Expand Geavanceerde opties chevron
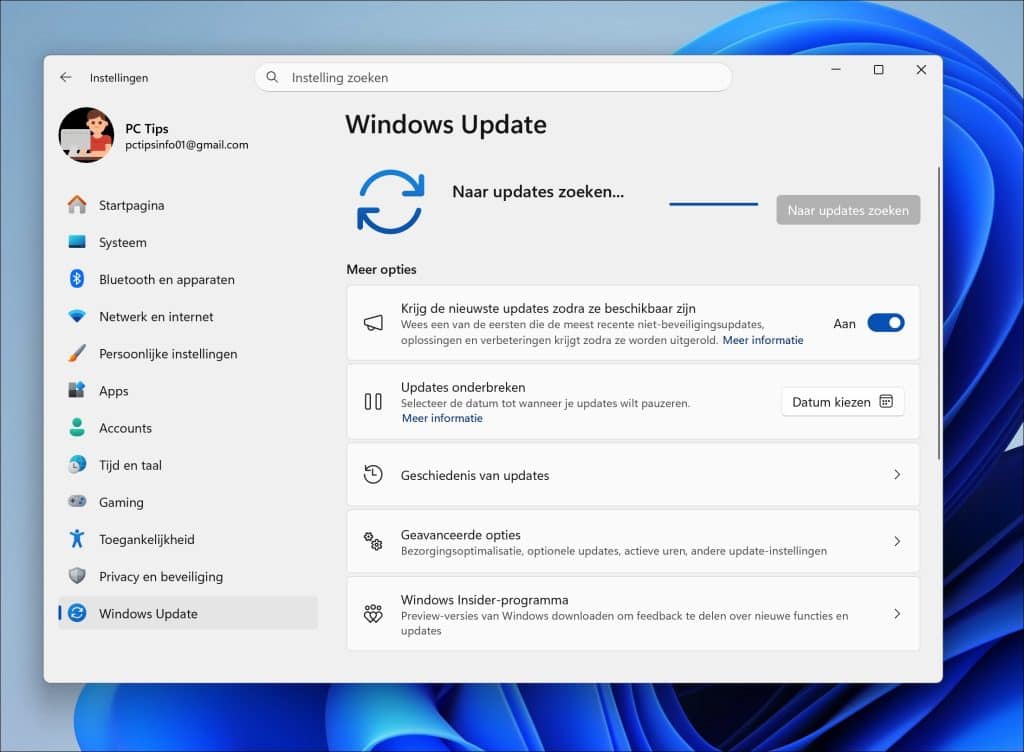This screenshot has height=752, width=1024. coord(897,541)
